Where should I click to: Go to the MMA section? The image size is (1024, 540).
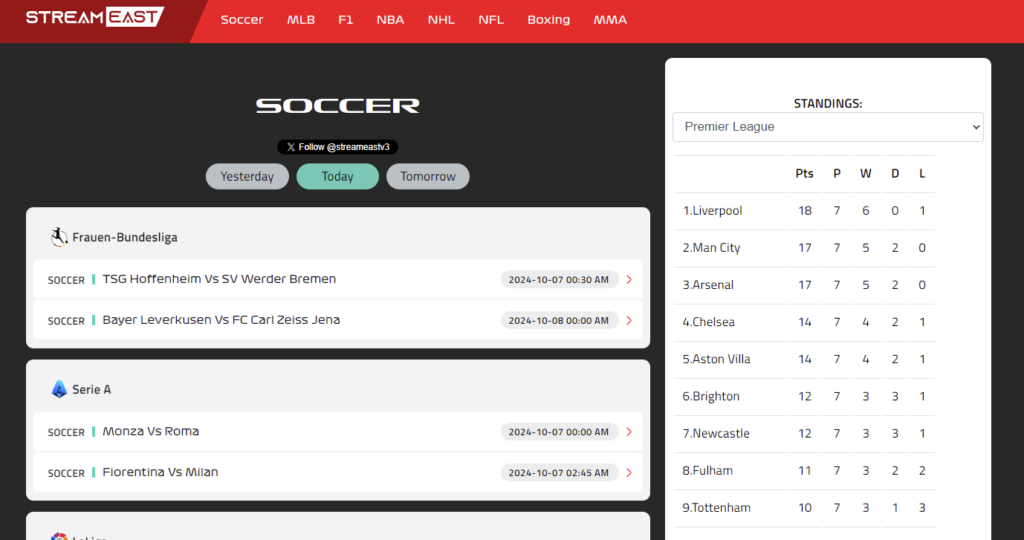(x=610, y=20)
